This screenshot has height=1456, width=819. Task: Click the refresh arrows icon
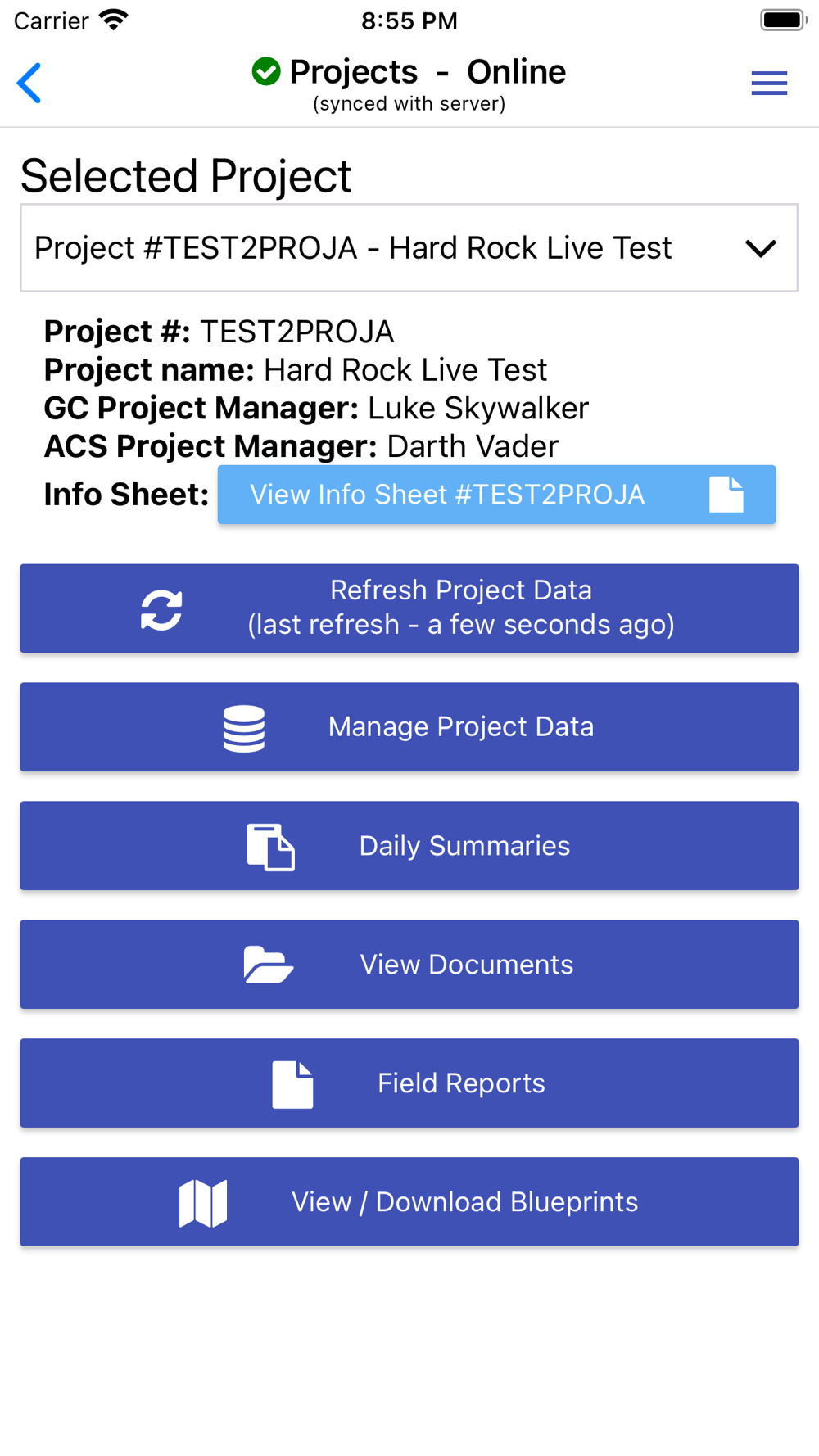[161, 609]
